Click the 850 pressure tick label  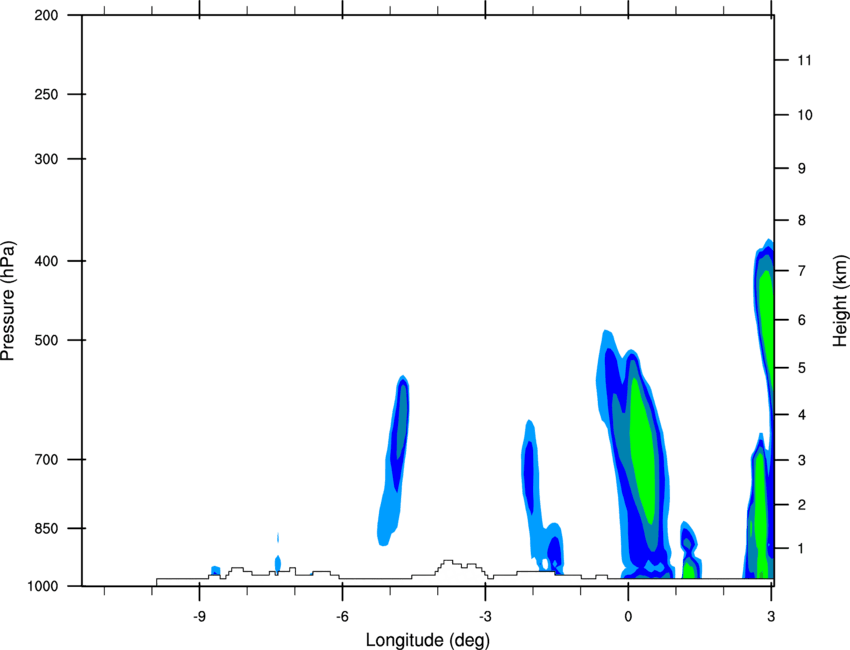click(x=46, y=528)
